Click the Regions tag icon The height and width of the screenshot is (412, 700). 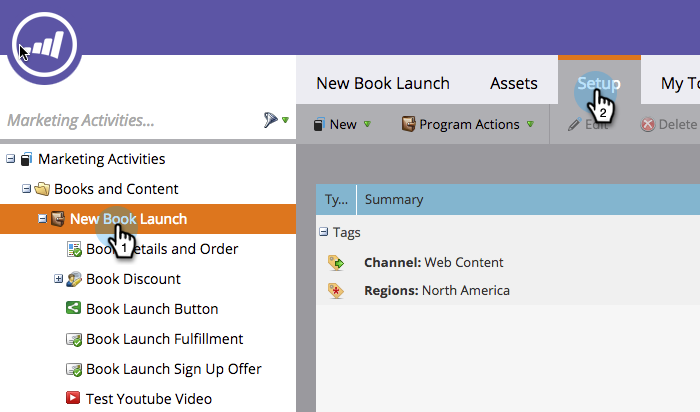point(336,291)
